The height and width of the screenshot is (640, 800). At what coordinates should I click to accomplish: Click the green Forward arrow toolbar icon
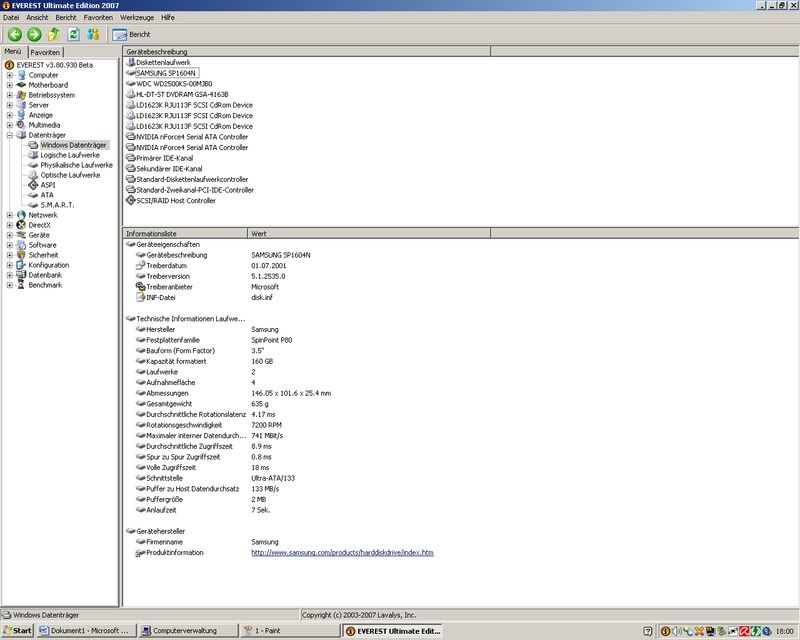pos(34,34)
